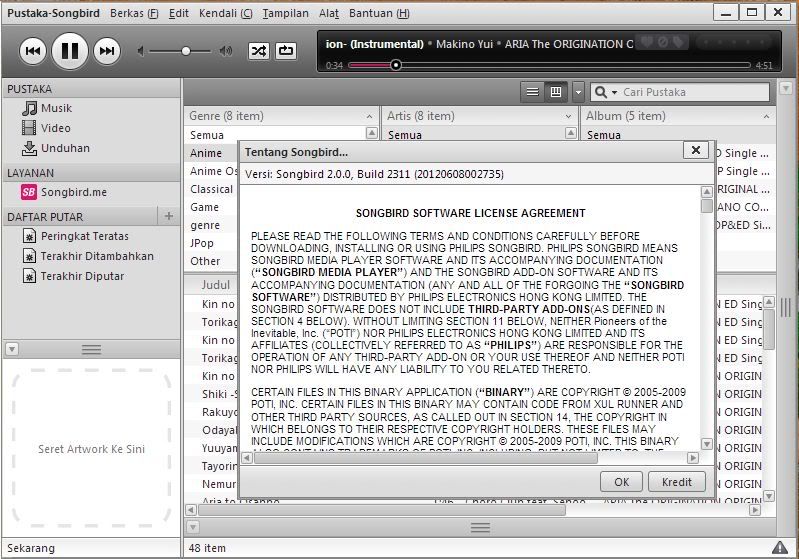The height and width of the screenshot is (559, 799).
Task: Select Game genre filter
Action: click(x=204, y=207)
